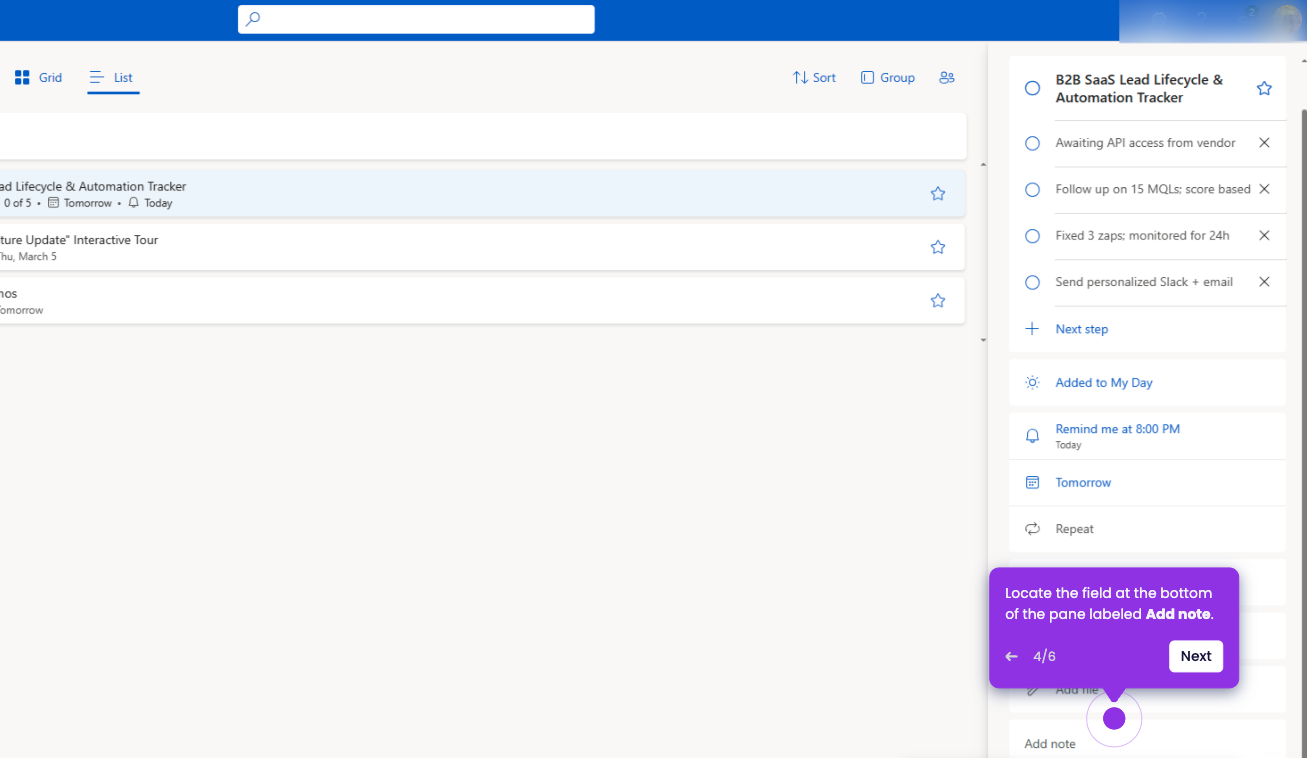Open the share list people icon
This screenshot has height=758, width=1307.
coord(947,77)
